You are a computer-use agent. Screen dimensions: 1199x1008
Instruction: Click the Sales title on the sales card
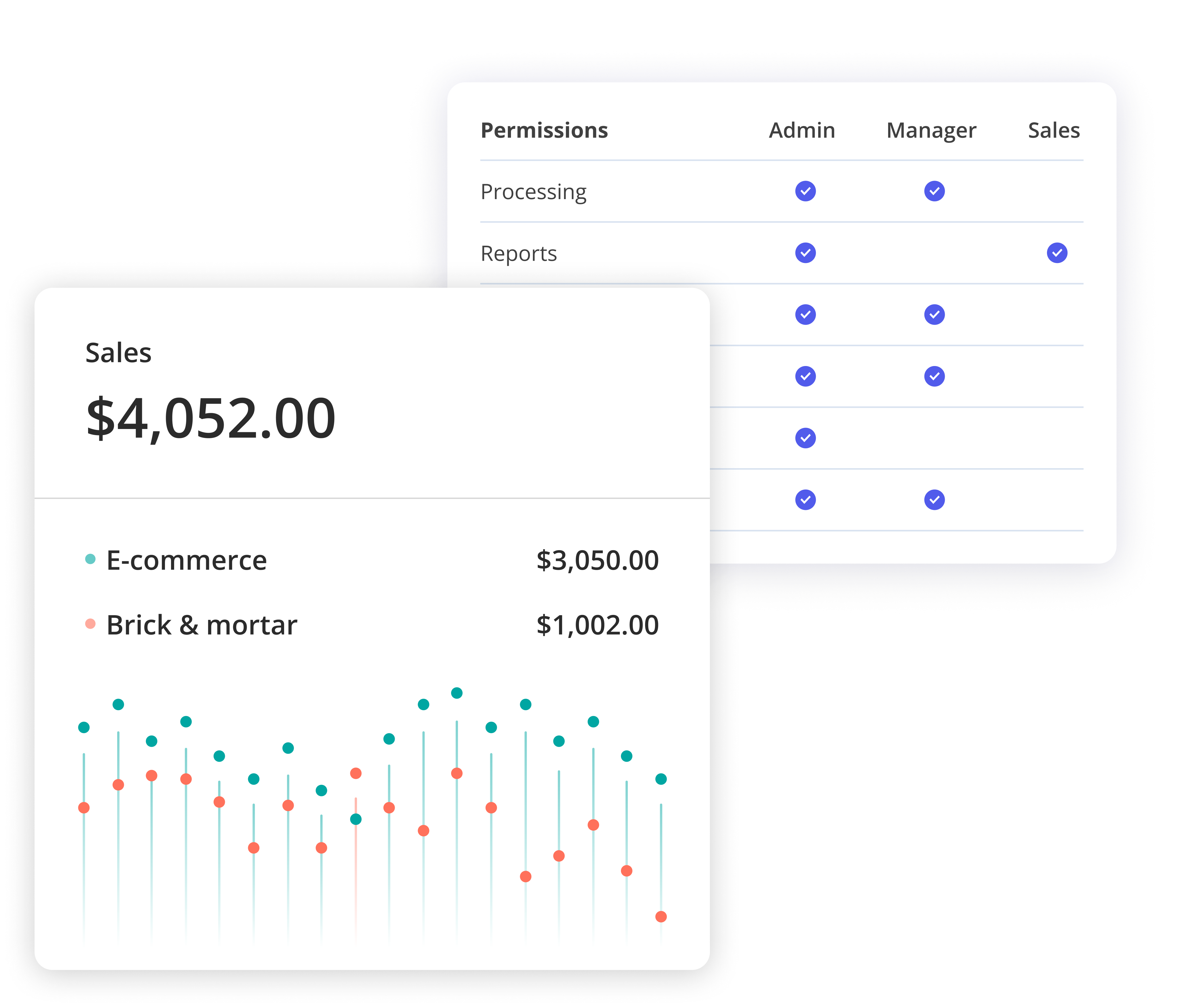click(x=118, y=352)
